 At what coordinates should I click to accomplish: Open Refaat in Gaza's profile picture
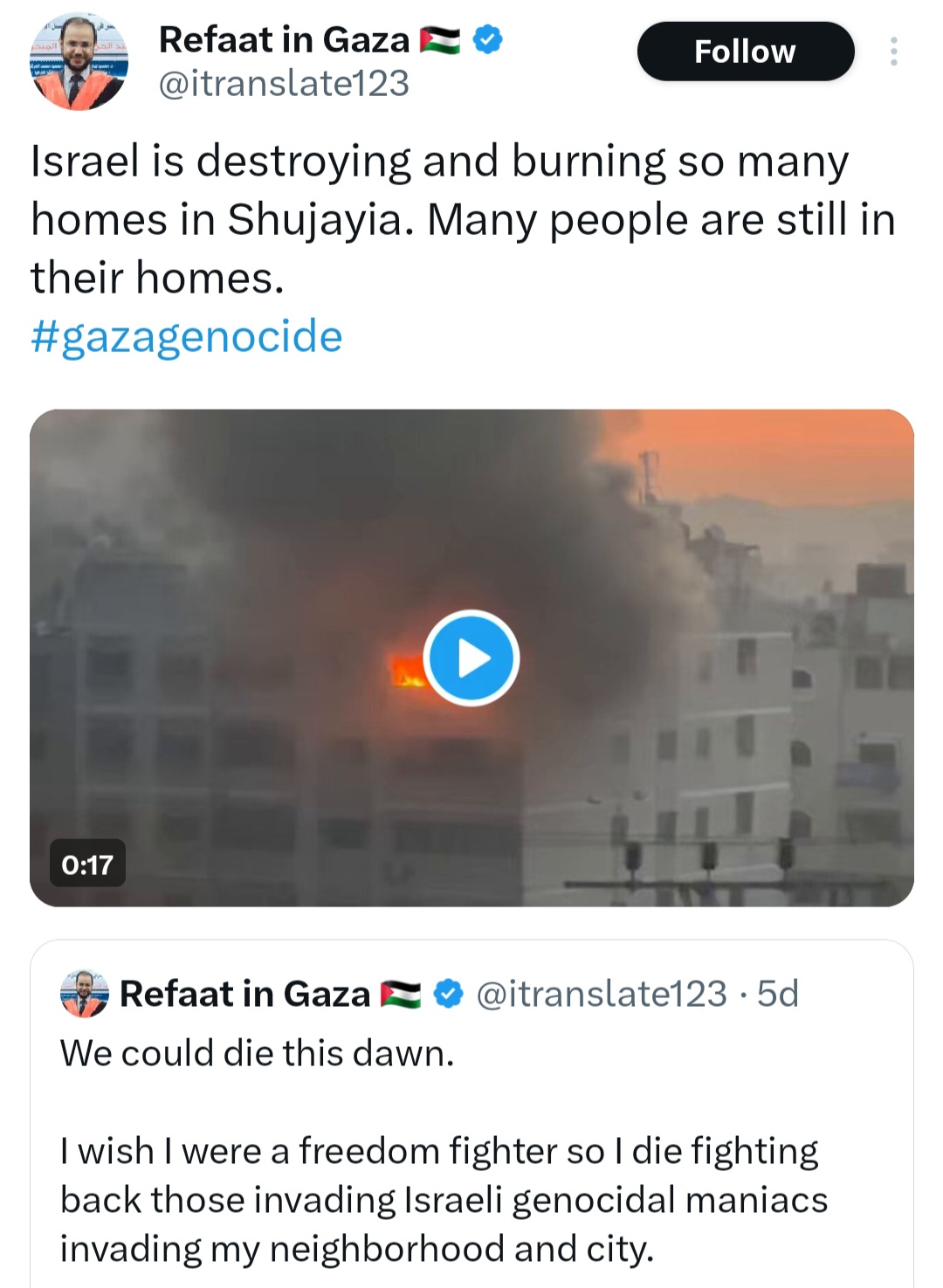[79, 61]
